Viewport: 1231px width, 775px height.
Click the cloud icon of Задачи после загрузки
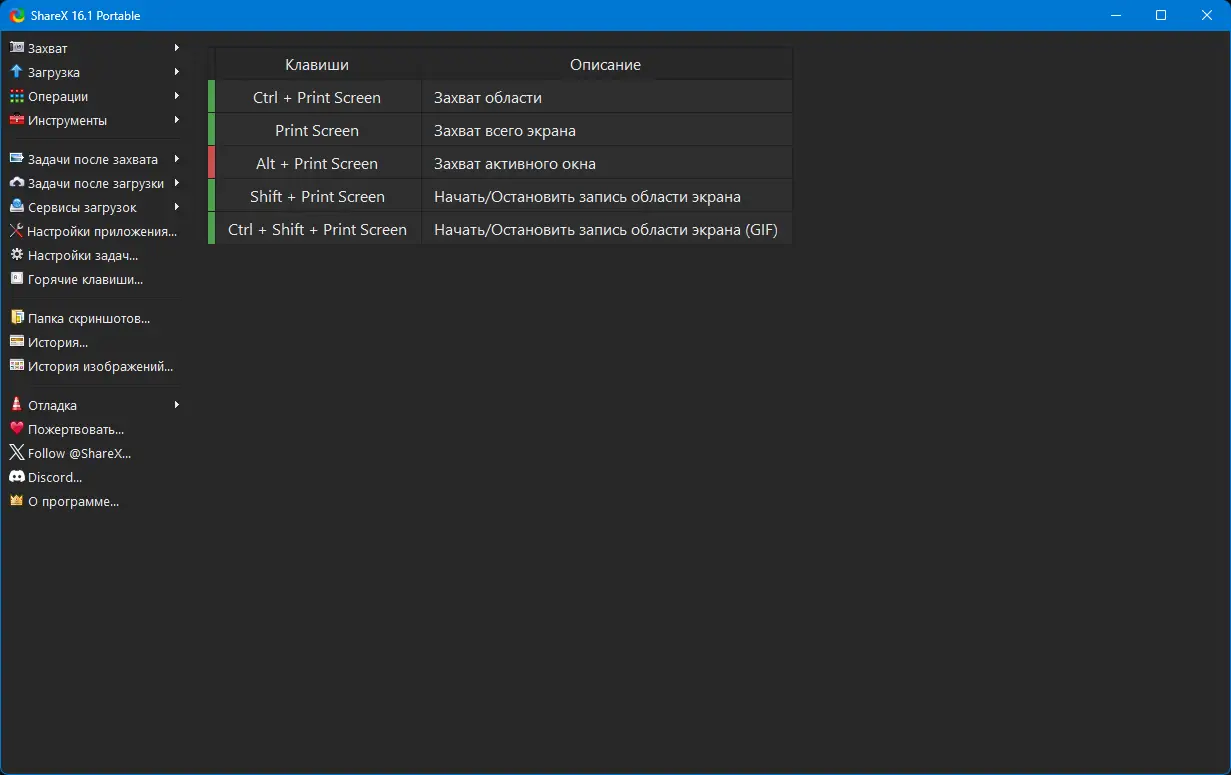[x=16, y=183]
